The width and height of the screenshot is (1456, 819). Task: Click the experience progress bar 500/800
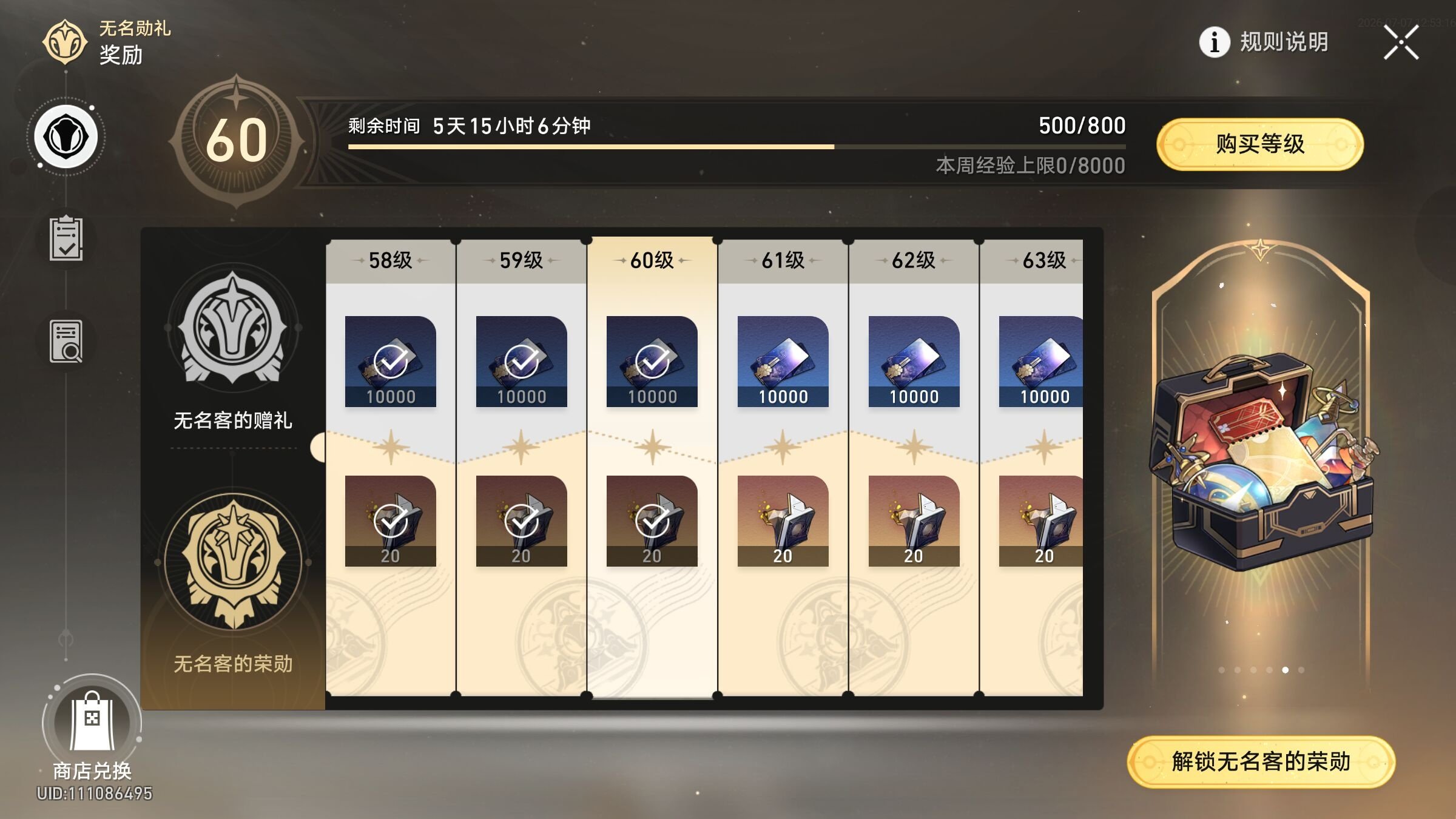[736, 147]
